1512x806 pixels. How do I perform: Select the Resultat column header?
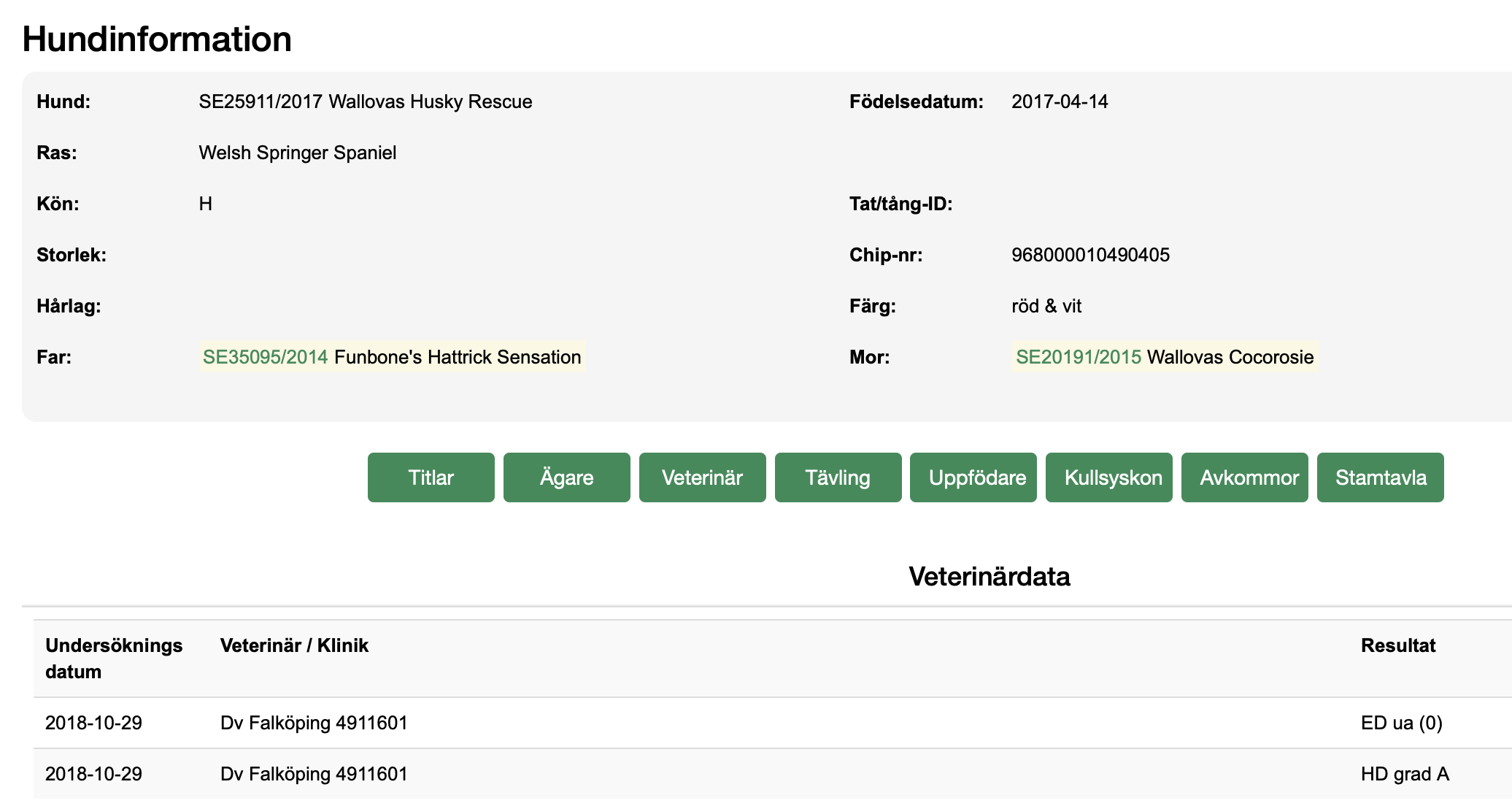coord(1397,645)
